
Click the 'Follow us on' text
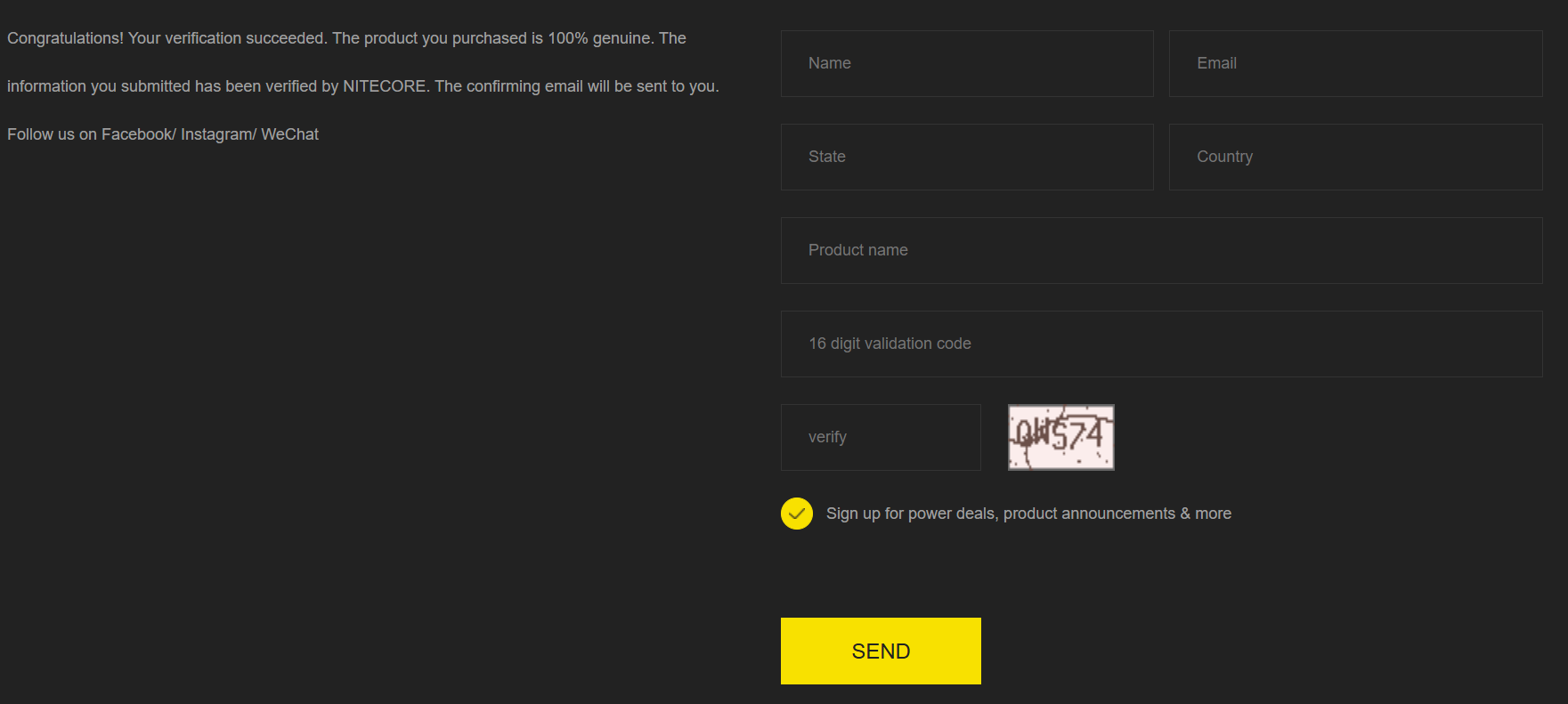[x=52, y=134]
